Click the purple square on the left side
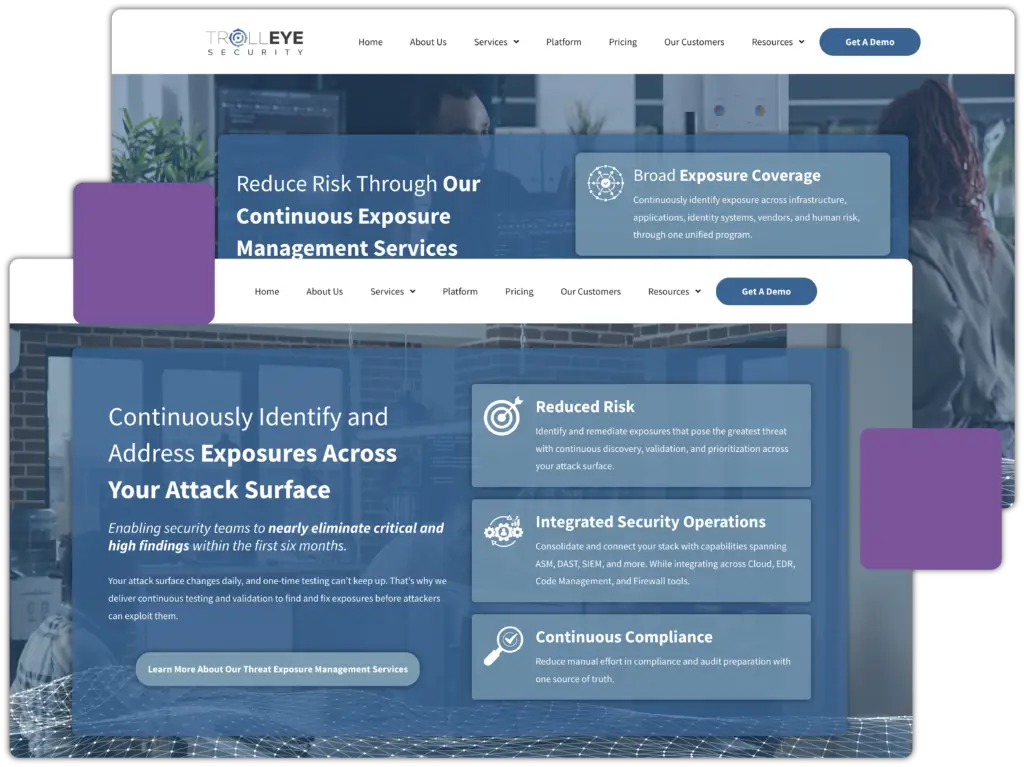This screenshot has height=767, width=1024. (x=144, y=253)
